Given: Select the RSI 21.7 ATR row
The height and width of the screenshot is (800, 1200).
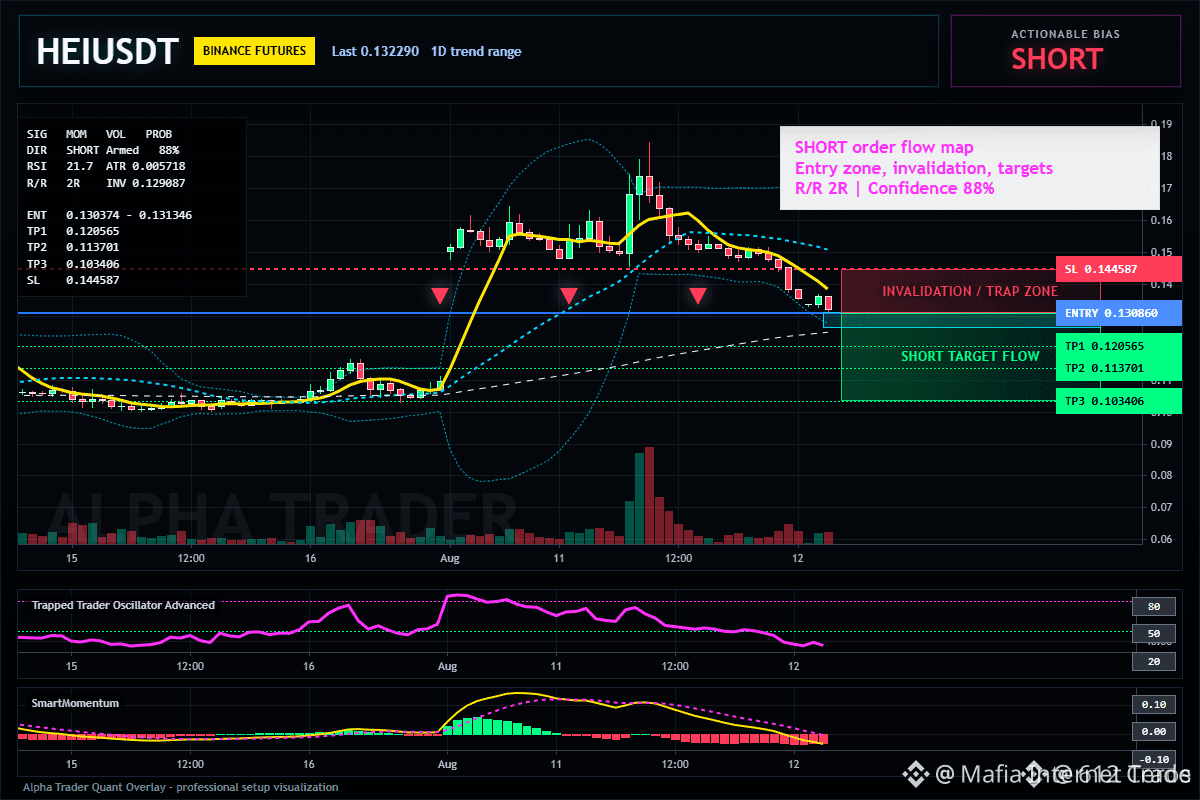Looking at the screenshot, I should click(106, 165).
